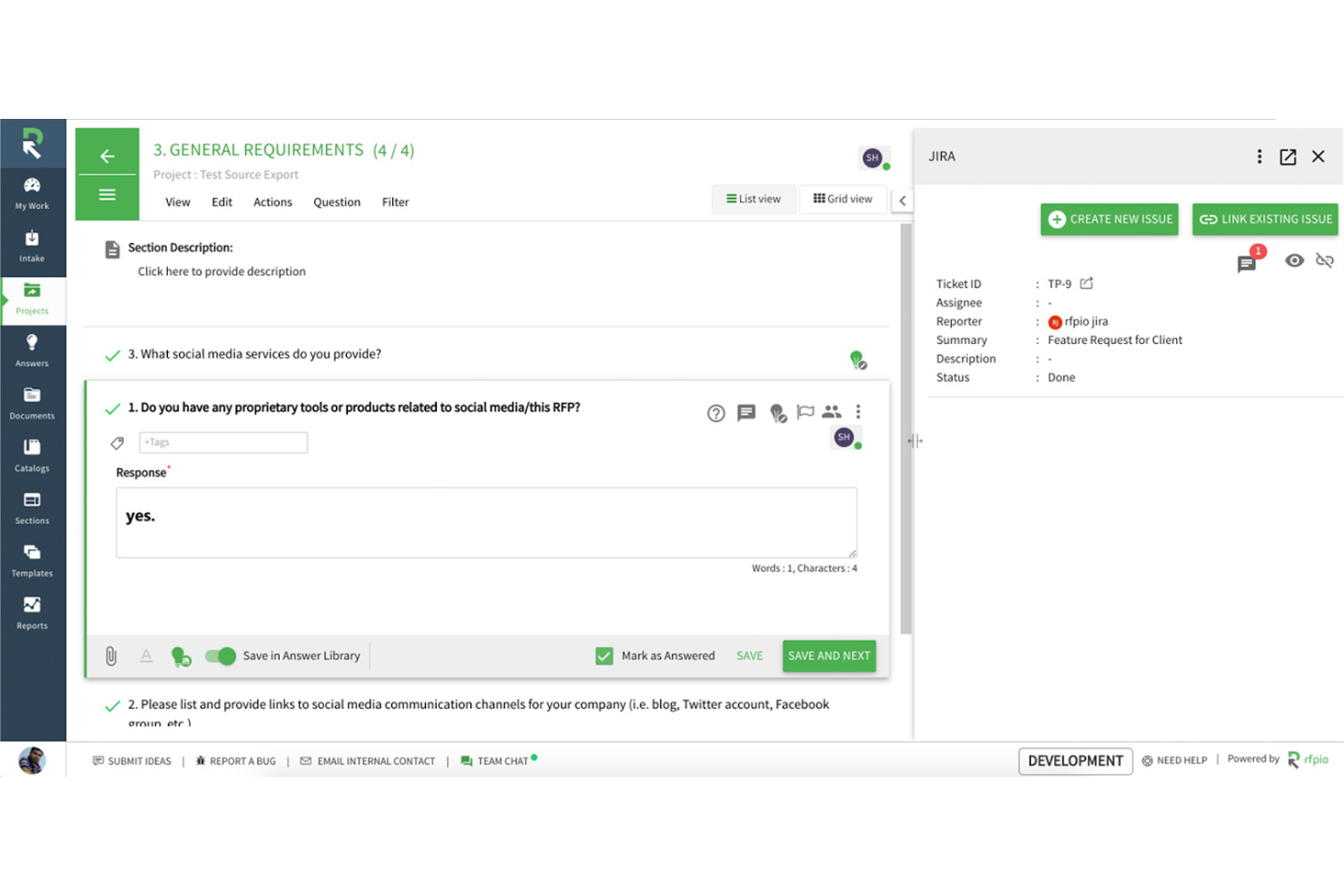Open Catalogs in the sidebar
Viewport: 1344px width, 896px height.
(x=32, y=456)
